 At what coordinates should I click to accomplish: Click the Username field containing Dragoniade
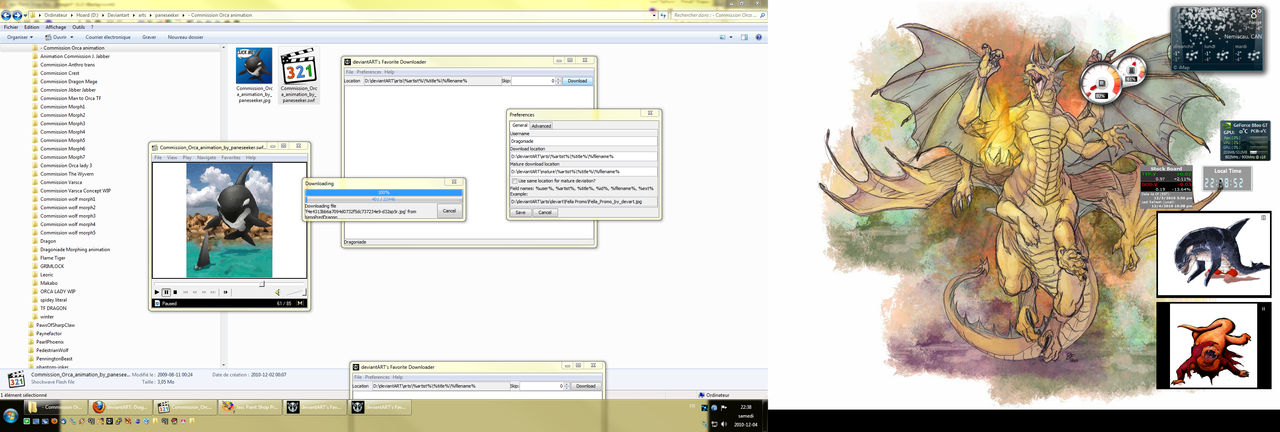[x=583, y=141]
